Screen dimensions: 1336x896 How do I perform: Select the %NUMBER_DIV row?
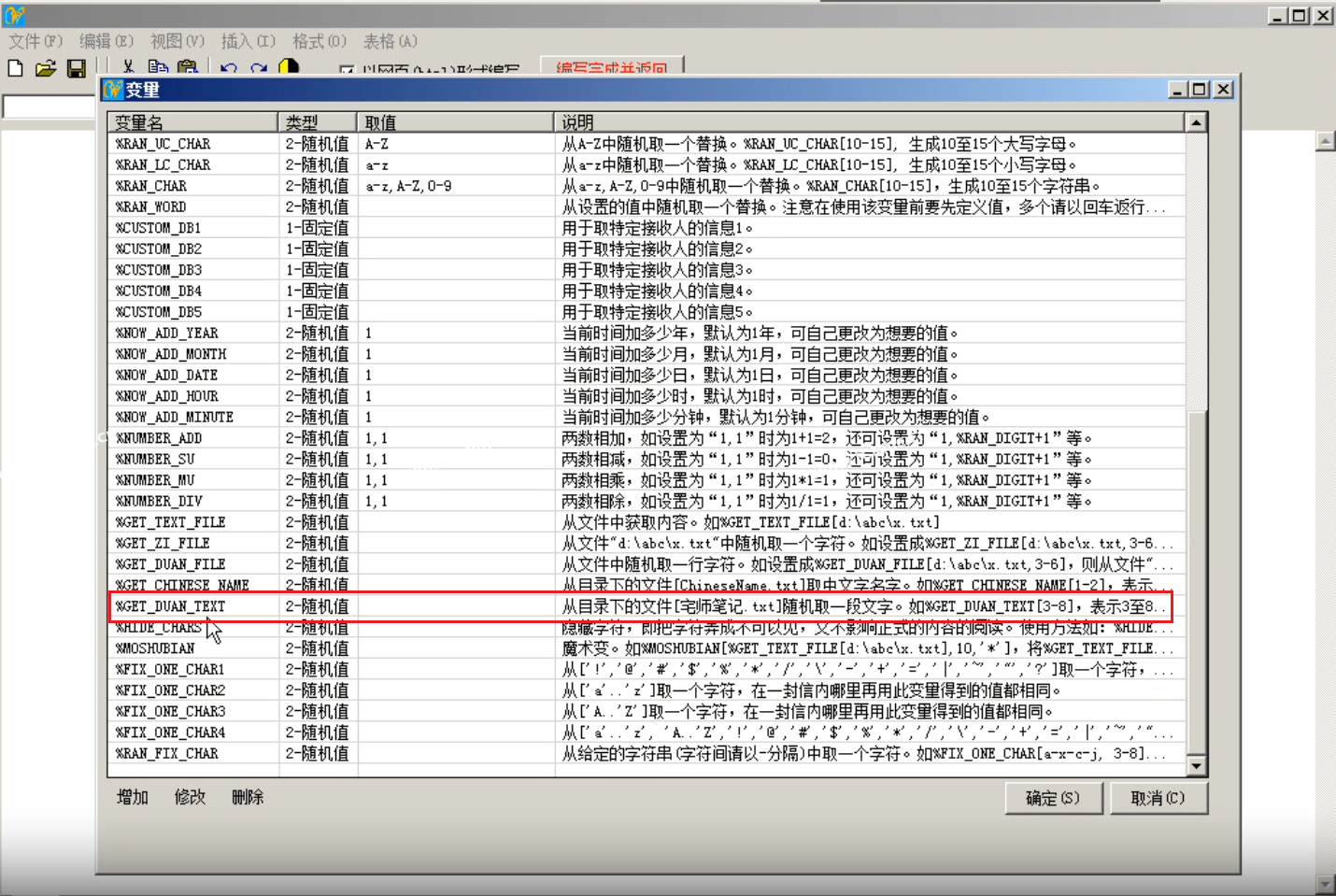click(647, 501)
